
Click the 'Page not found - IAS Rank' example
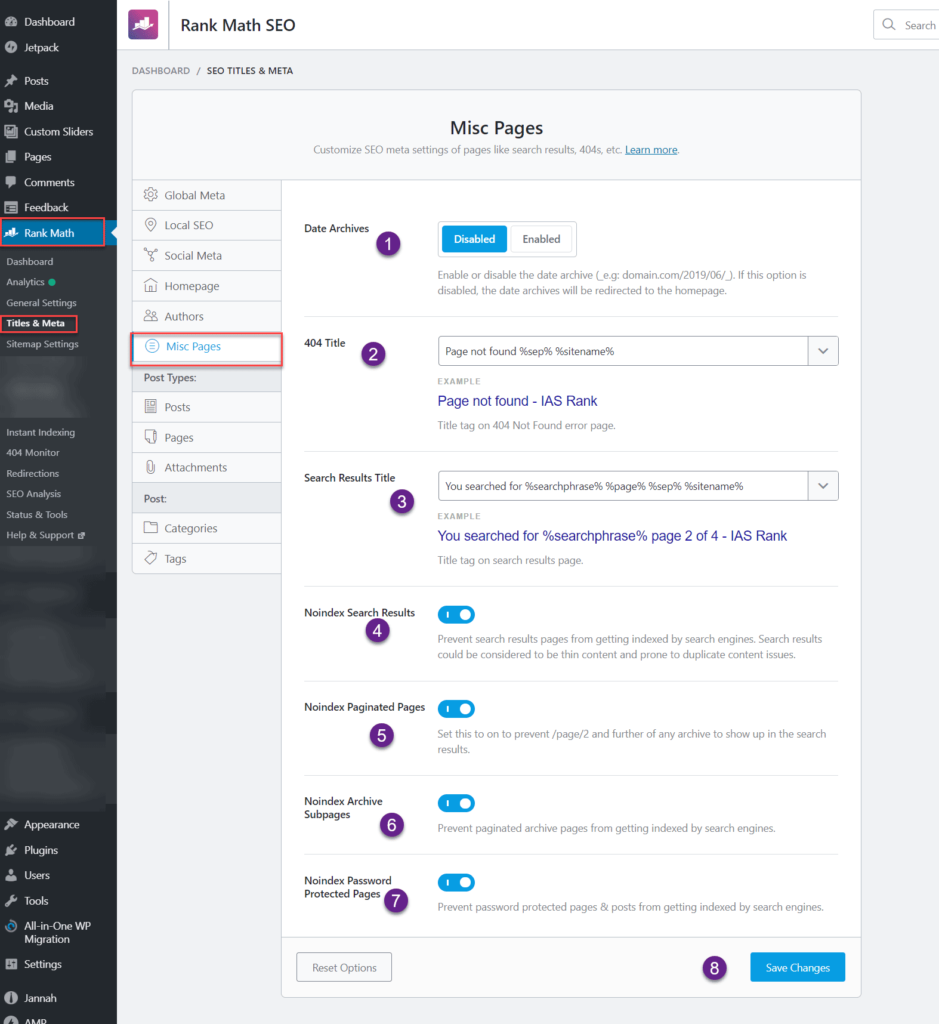517,401
